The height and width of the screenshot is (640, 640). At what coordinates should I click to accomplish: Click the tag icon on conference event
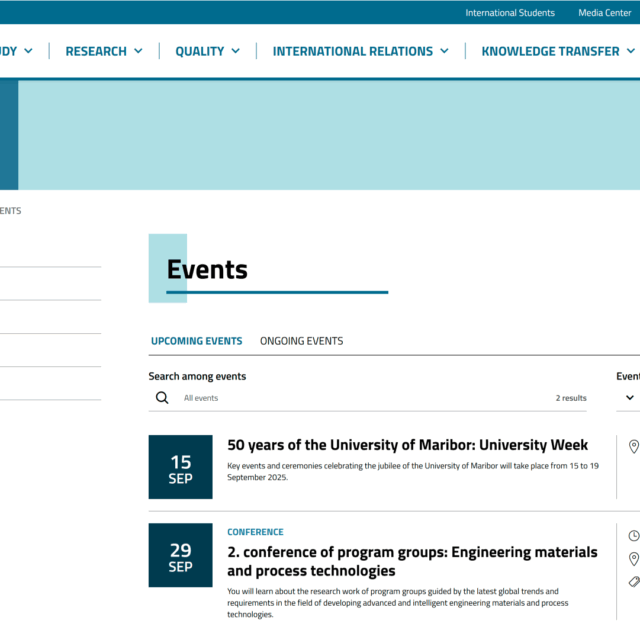[633, 582]
